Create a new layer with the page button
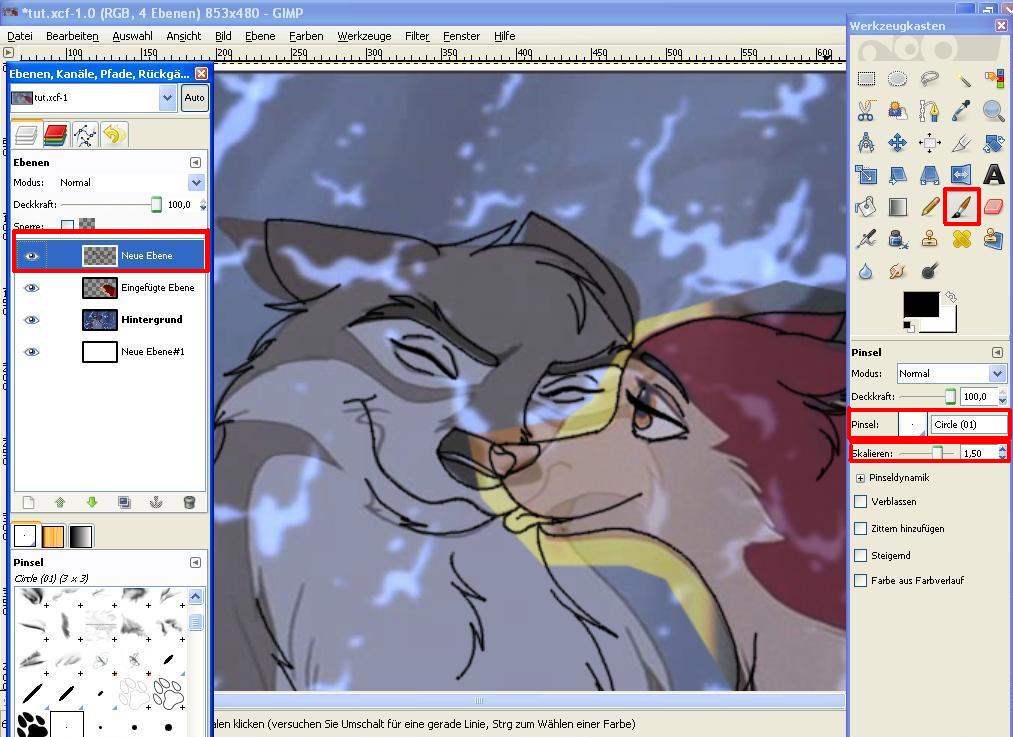Screen dimensions: 1013x737 coord(28,503)
